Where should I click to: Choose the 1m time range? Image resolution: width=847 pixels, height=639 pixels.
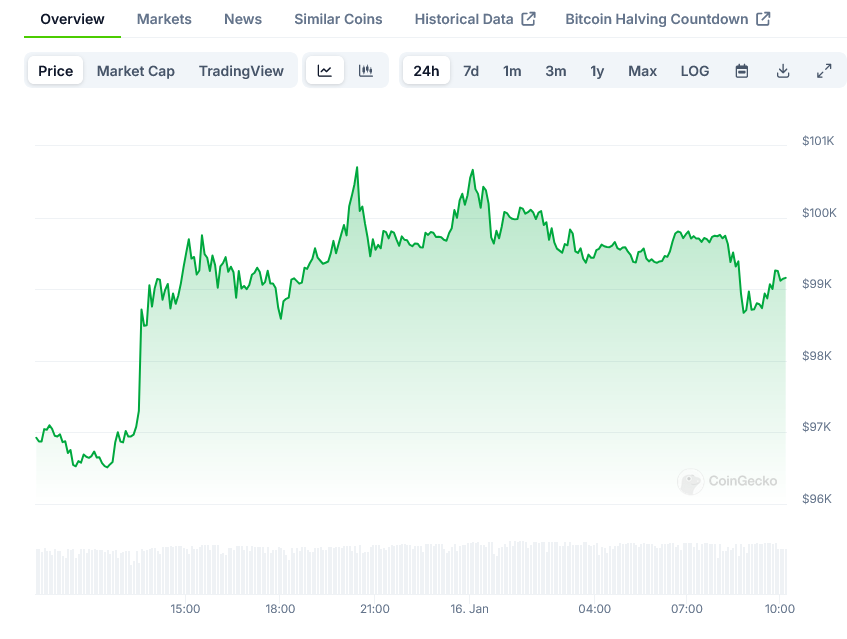(x=512, y=71)
